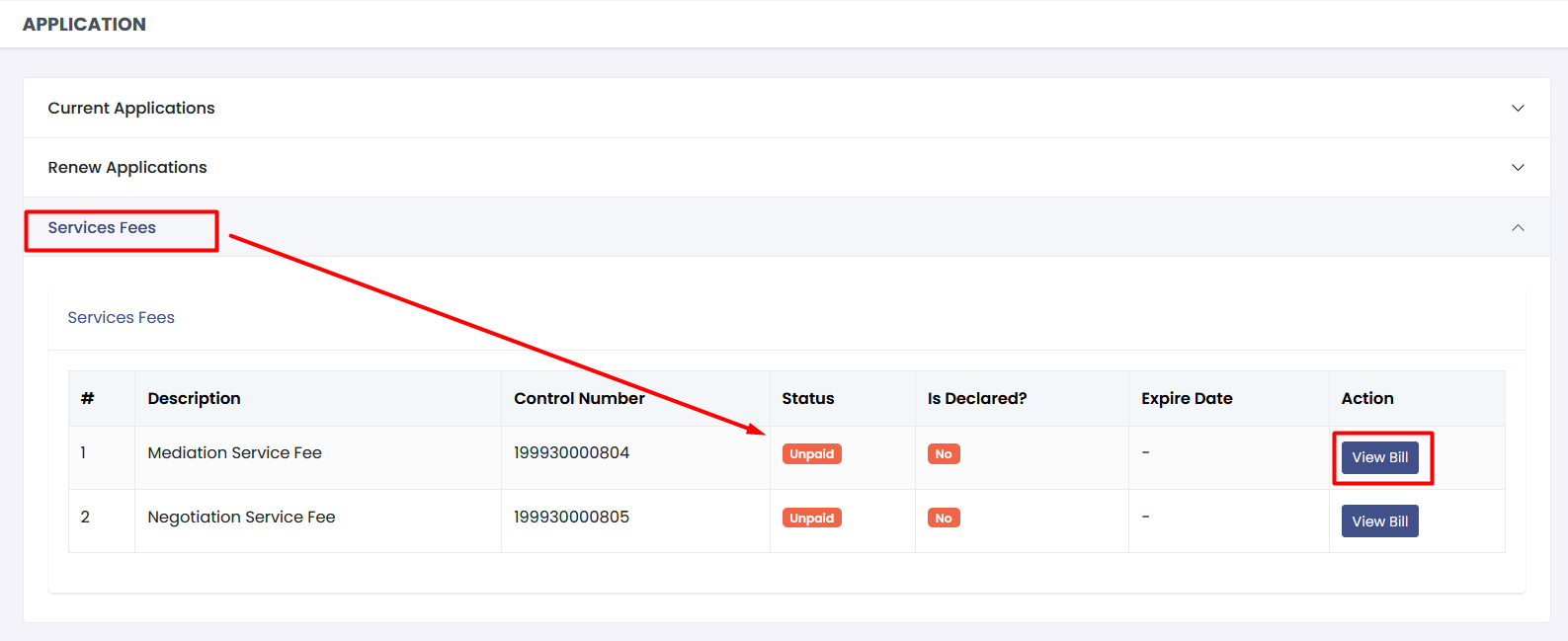
Task: Click Unpaid badge for Negotiation Service Fee
Action: pyautogui.click(x=811, y=519)
